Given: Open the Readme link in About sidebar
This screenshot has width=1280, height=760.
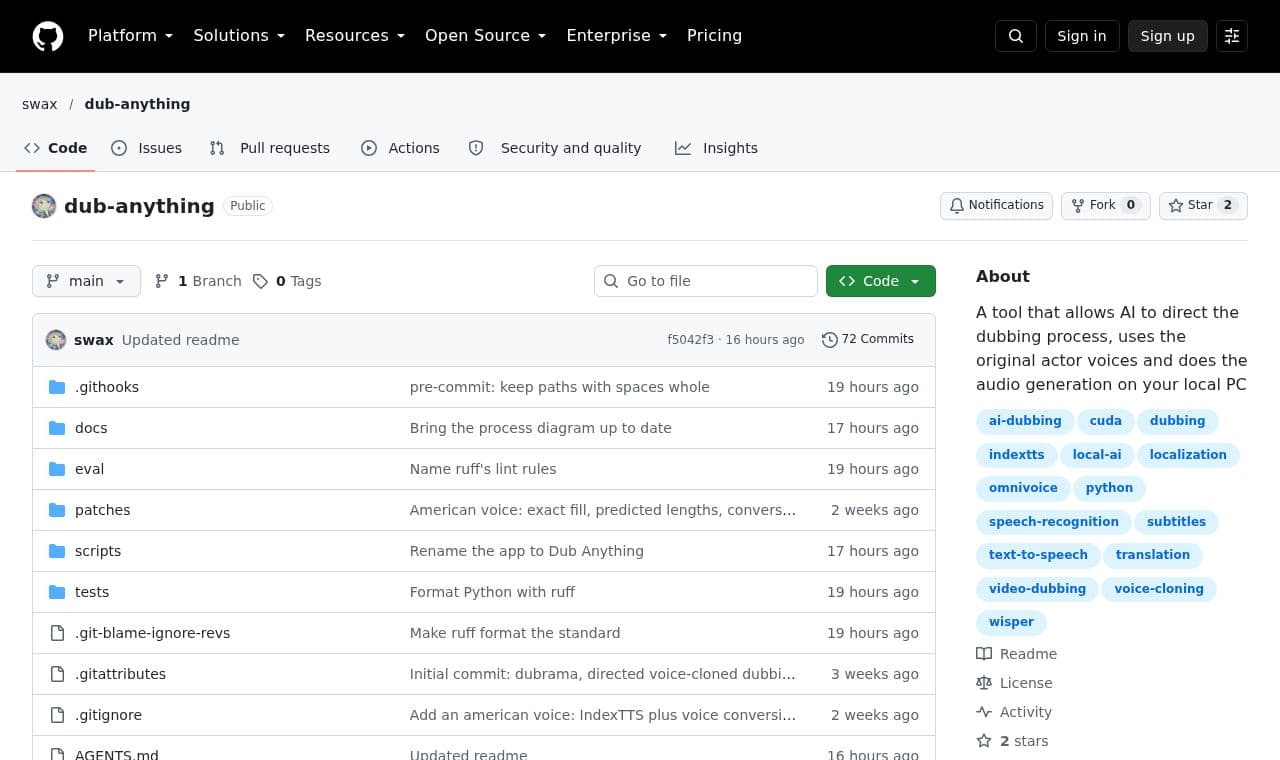Looking at the screenshot, I should click(x=1017, y=654).
